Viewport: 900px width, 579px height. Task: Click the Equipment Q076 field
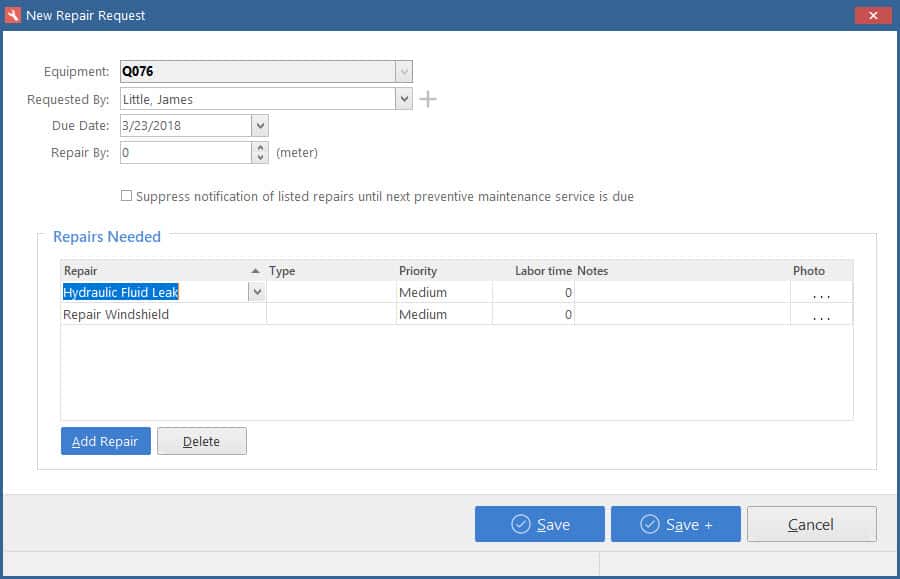click(258, 72)
